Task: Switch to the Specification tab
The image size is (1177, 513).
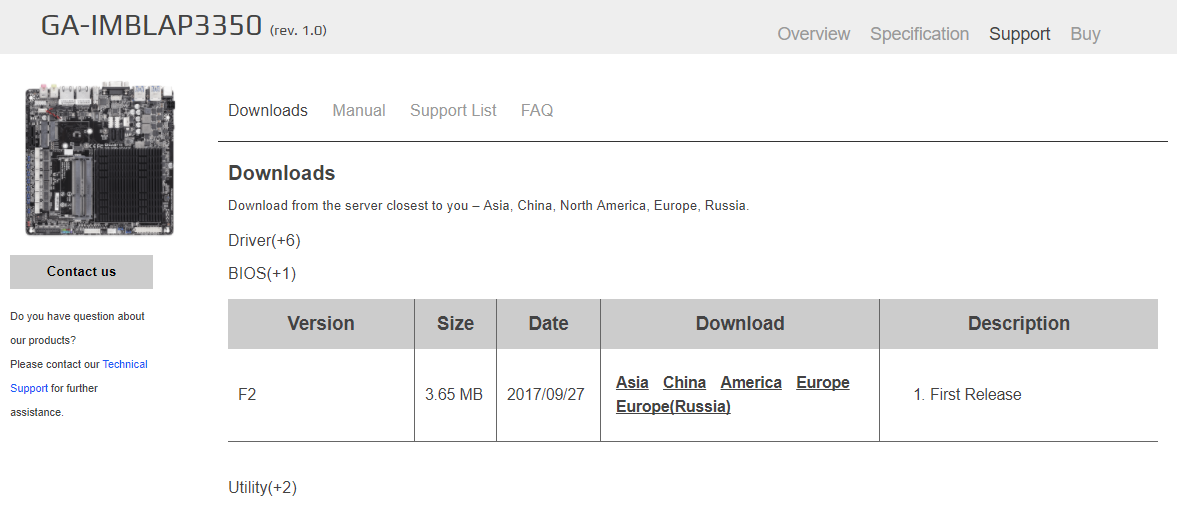Action: [x=920, y=34]
